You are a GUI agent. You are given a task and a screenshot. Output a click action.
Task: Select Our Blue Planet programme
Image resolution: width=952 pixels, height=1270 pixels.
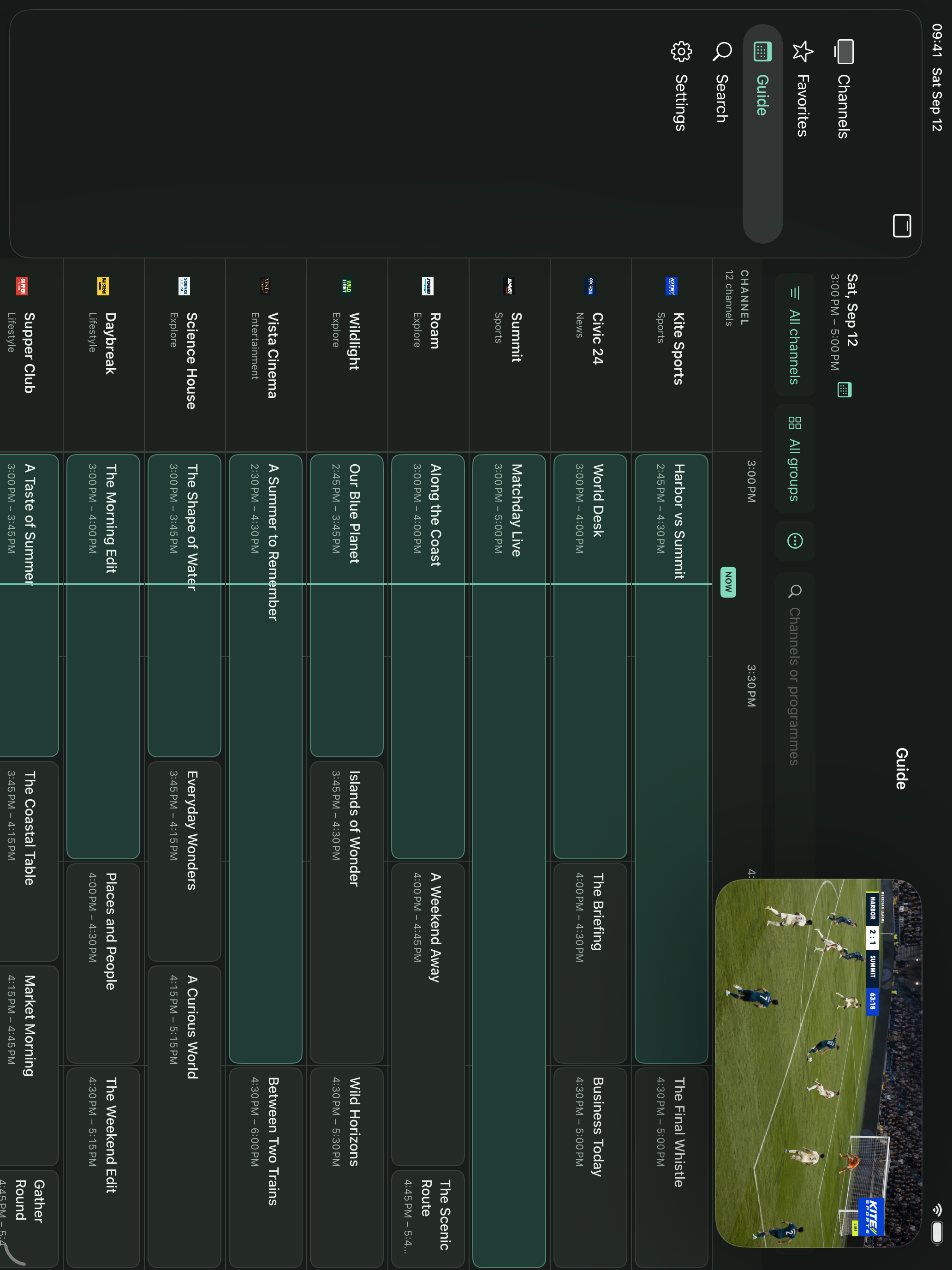346,606
